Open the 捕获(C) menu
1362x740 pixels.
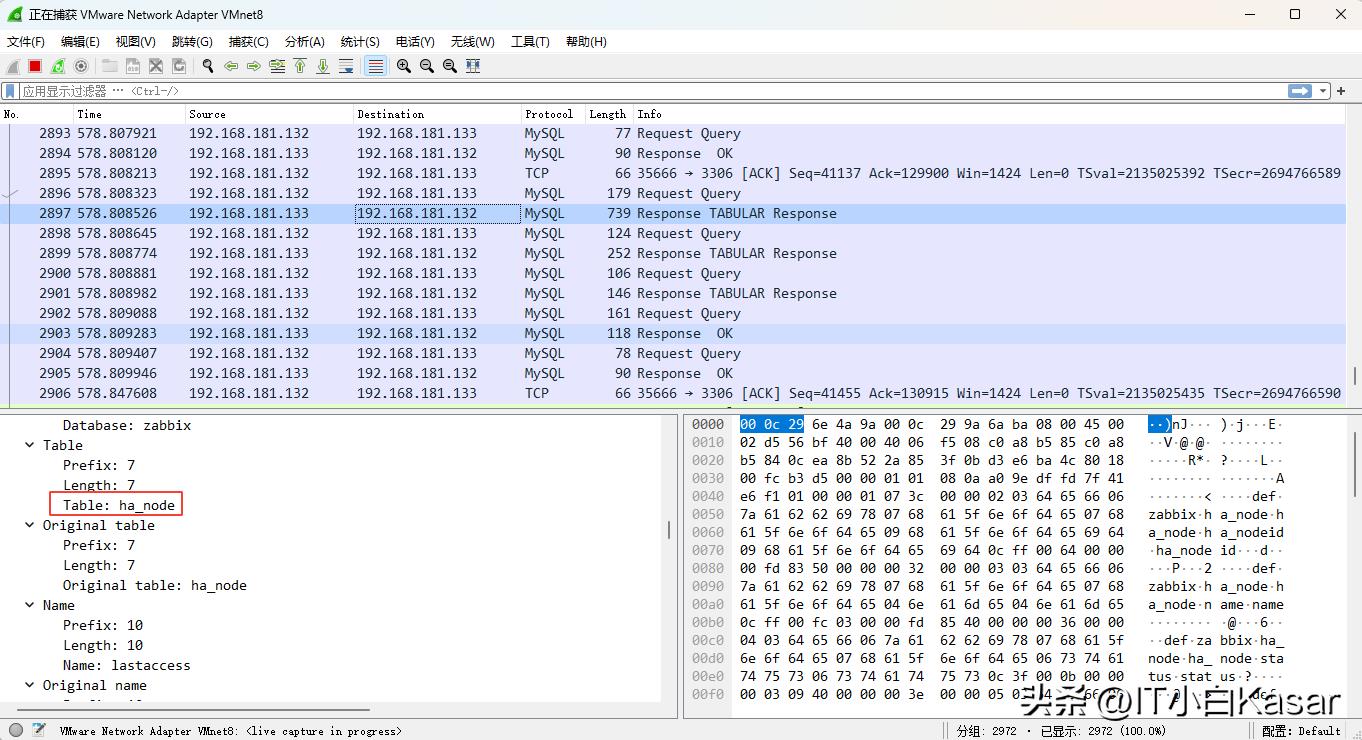[248, 42]
